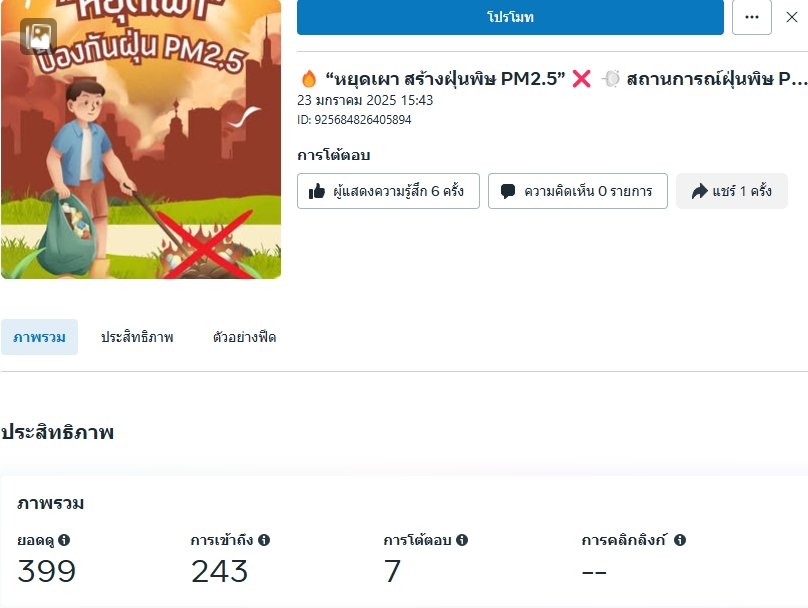
Task: Switch to the ตัวอย่างฟีด tab
Action: [244, 337]
